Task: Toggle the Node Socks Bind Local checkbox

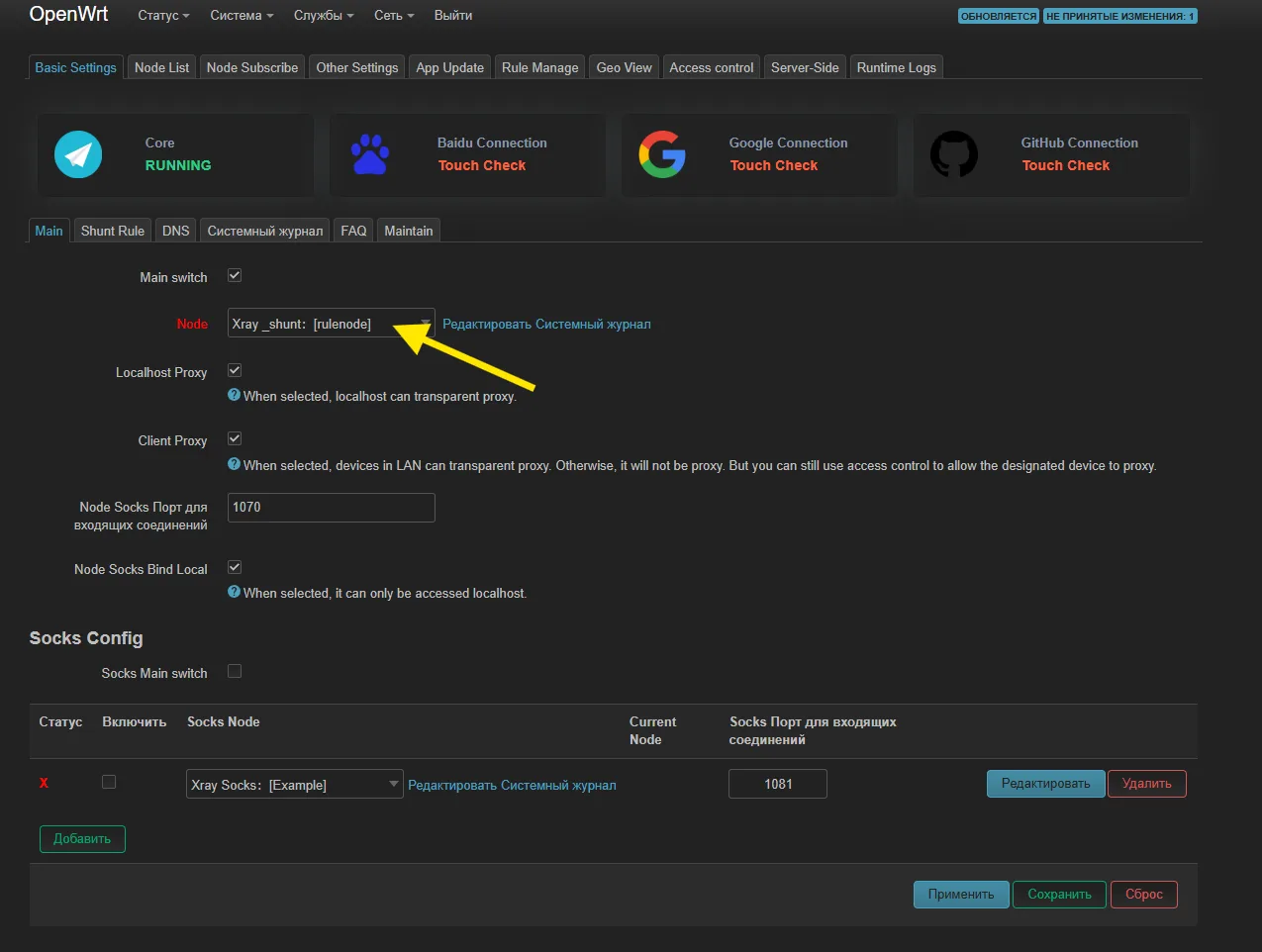Action: [235, 567]
